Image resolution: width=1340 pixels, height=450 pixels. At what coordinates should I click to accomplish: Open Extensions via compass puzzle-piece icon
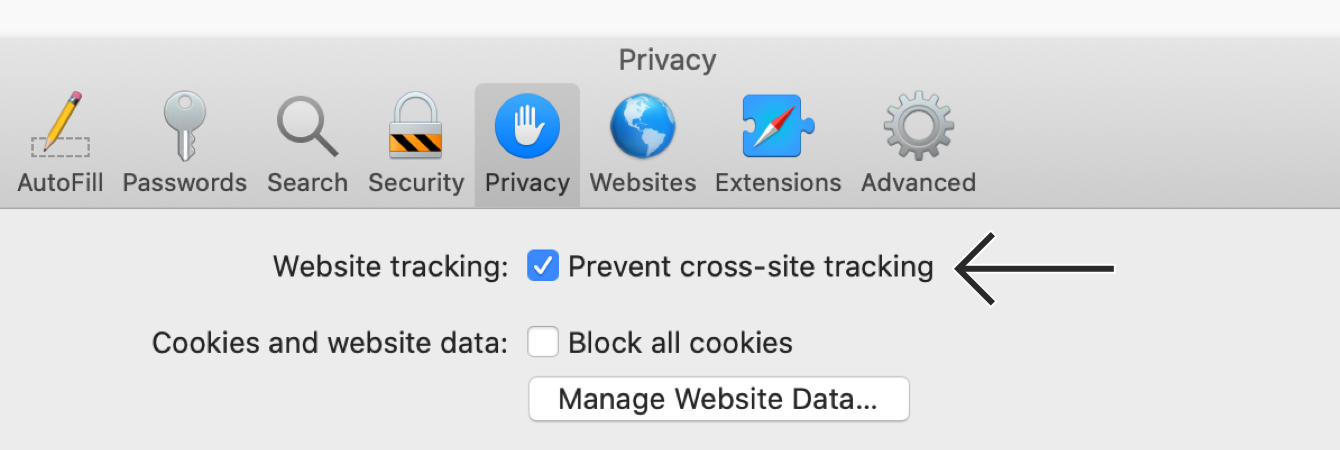(x=778, y=127)
